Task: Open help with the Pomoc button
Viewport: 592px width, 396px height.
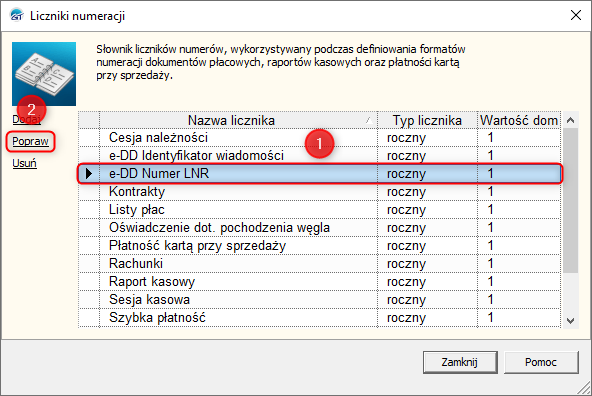Action: (541, 362)
